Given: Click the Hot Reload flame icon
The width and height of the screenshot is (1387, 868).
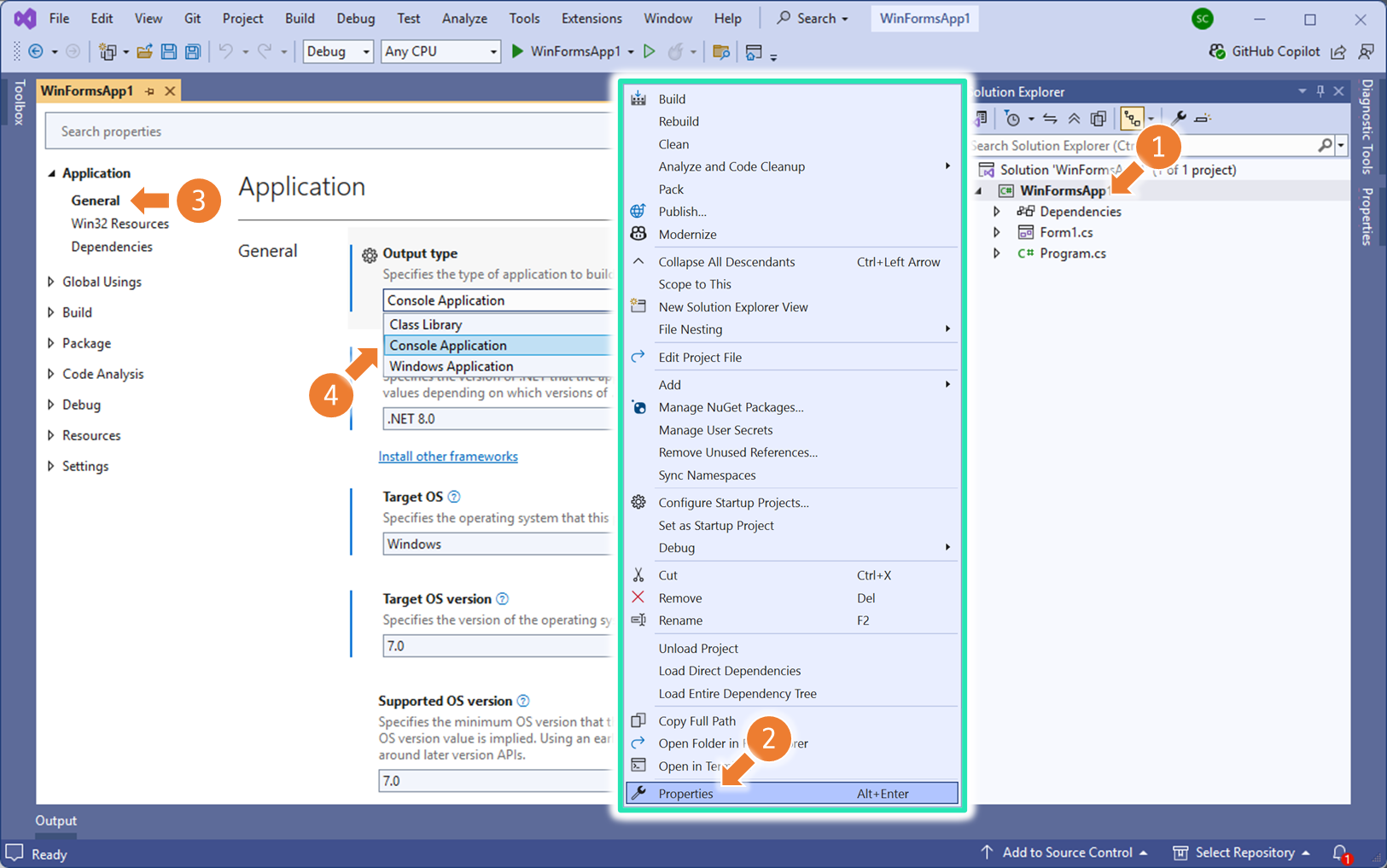Looking at the screenshot, I should pyautogui.click(x=676, y=52).
